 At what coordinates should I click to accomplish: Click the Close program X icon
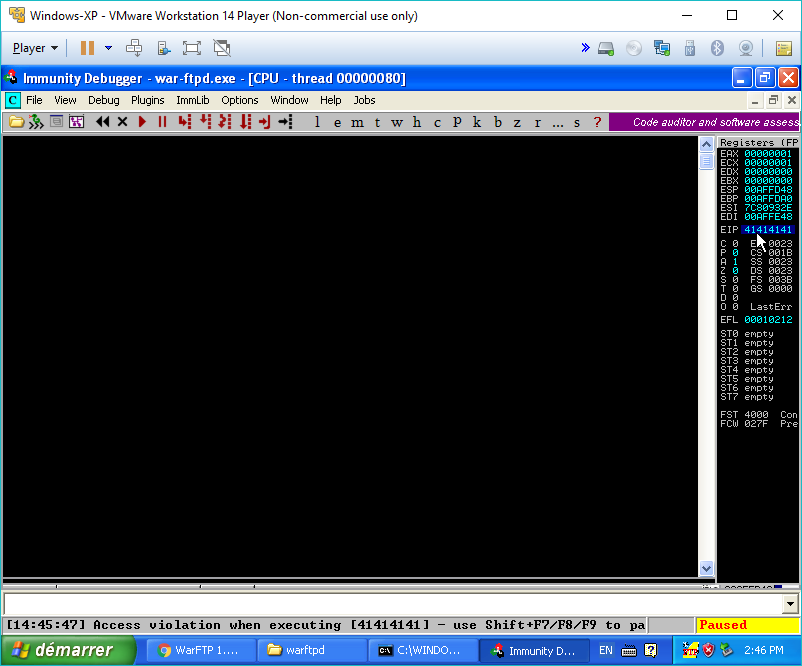pos(122,122)
